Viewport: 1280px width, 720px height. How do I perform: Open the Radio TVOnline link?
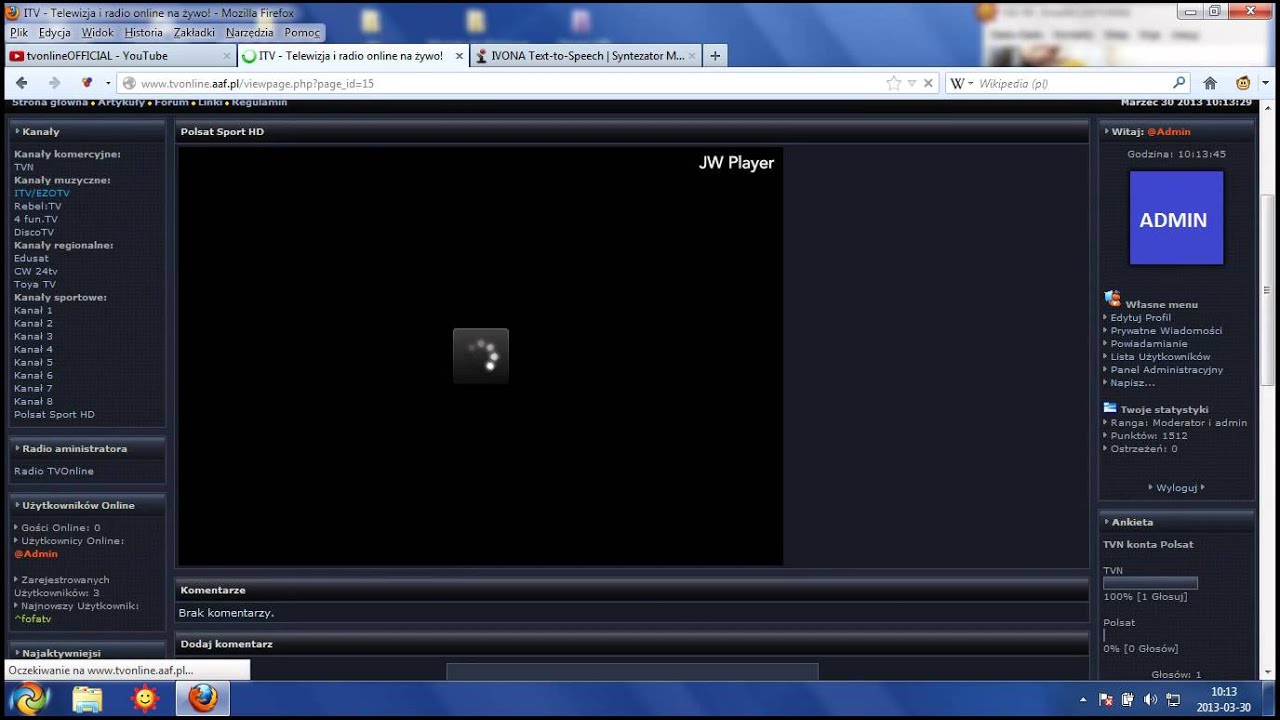pos(54,471)
